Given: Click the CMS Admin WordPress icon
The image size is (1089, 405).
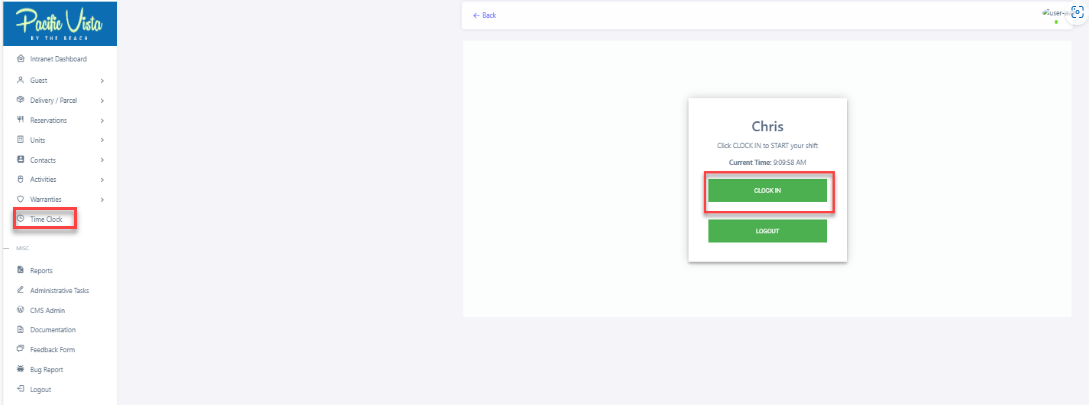Looking at the screenshot, I should 21,310.
